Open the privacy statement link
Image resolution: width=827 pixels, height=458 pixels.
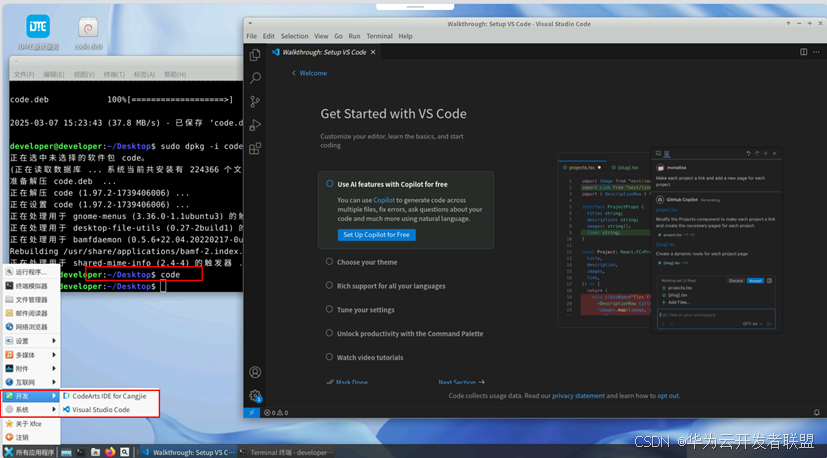578,396
